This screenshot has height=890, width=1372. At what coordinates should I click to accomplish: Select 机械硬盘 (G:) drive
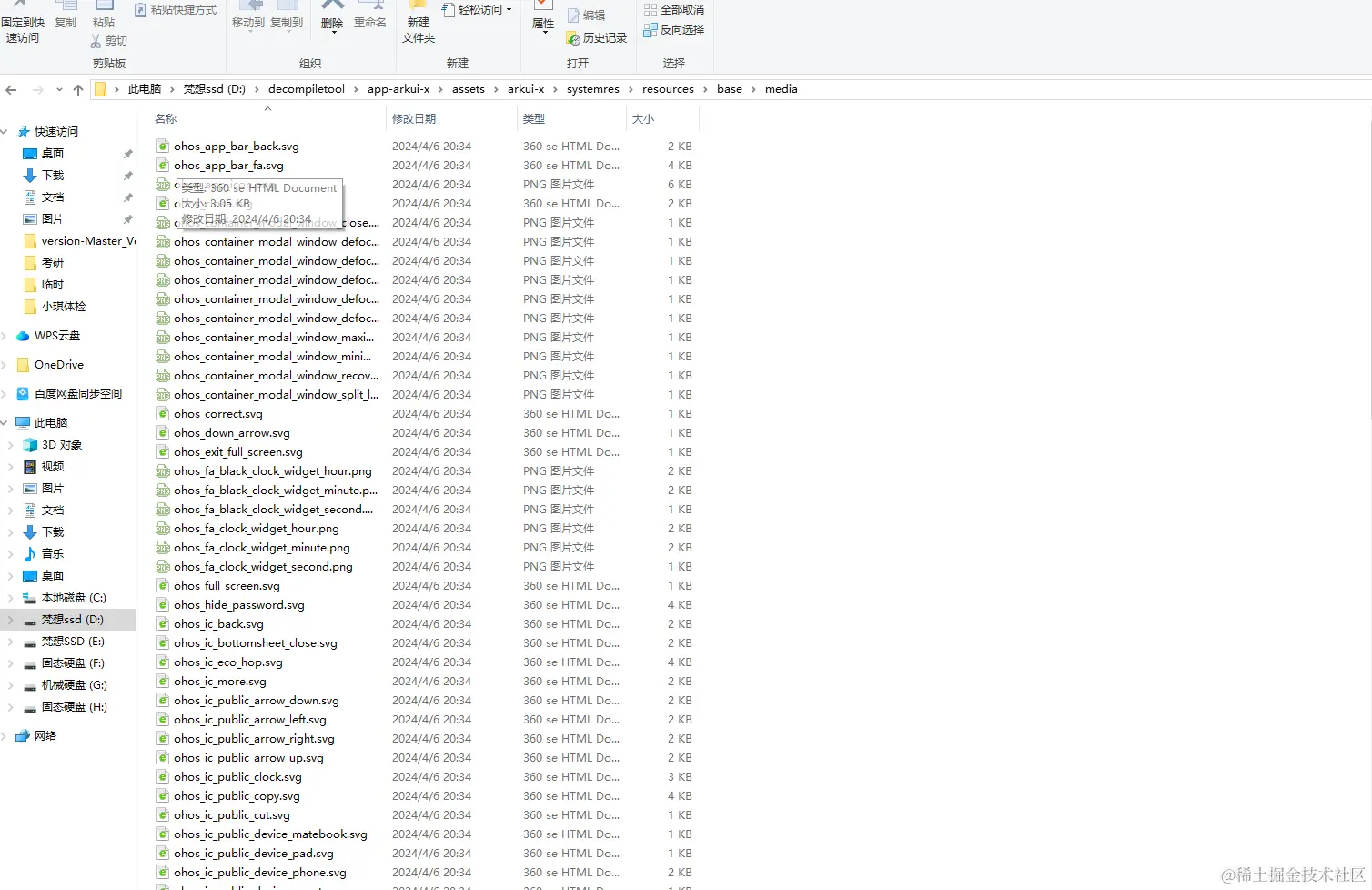pos(65,685)
